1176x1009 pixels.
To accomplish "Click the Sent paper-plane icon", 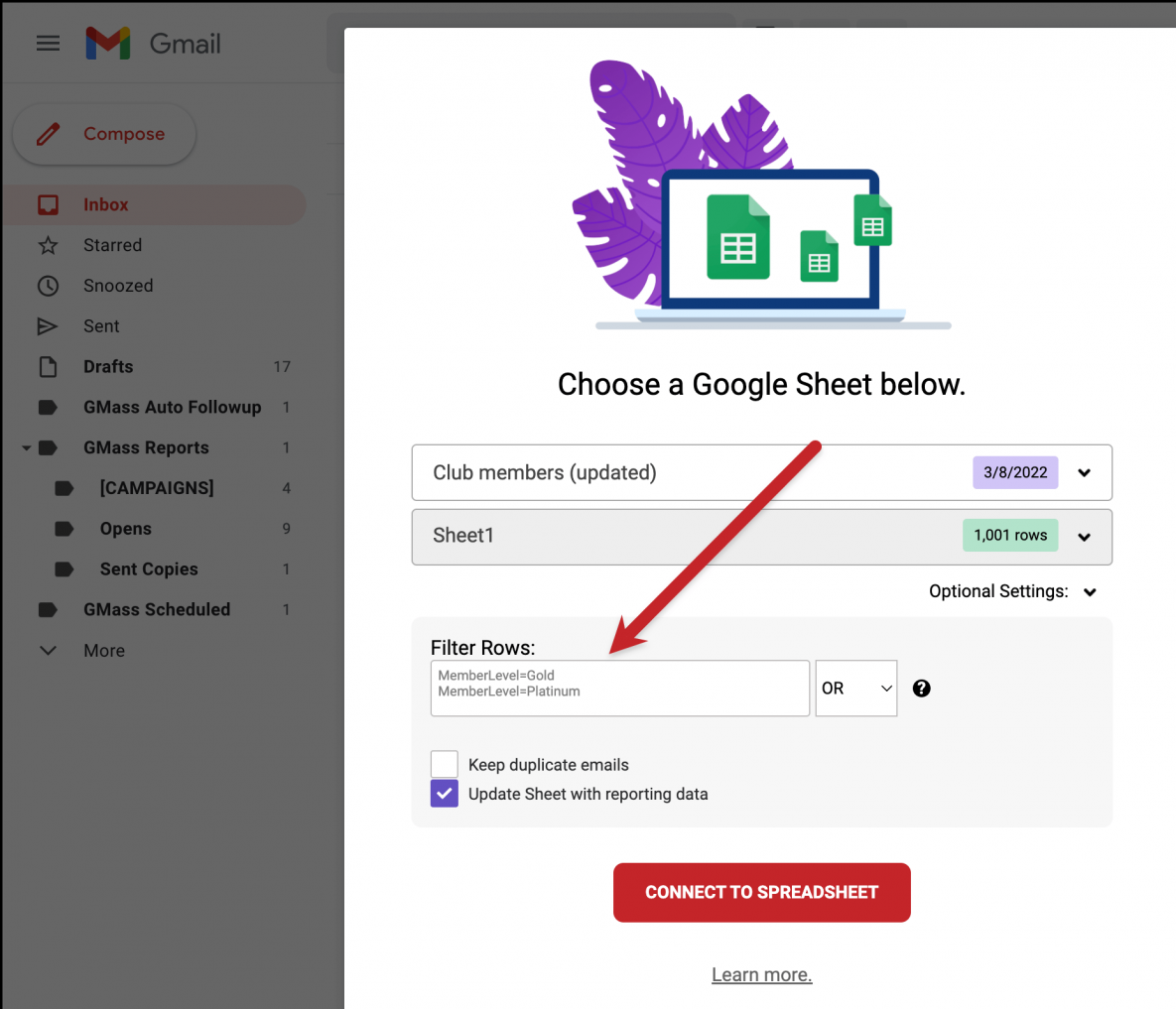I will pos(48,326).
